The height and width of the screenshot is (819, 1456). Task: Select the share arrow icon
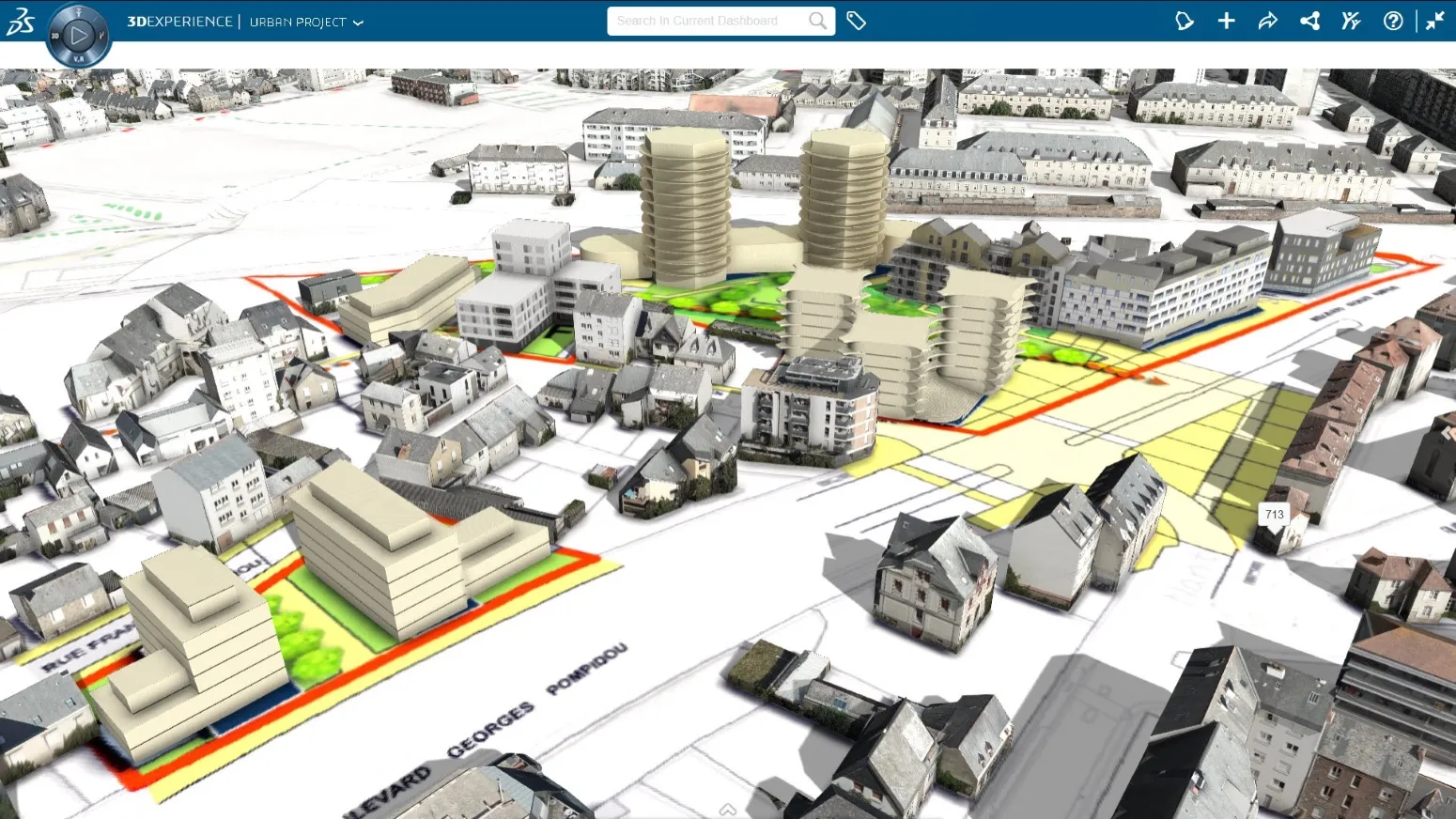click(1267, 20)
